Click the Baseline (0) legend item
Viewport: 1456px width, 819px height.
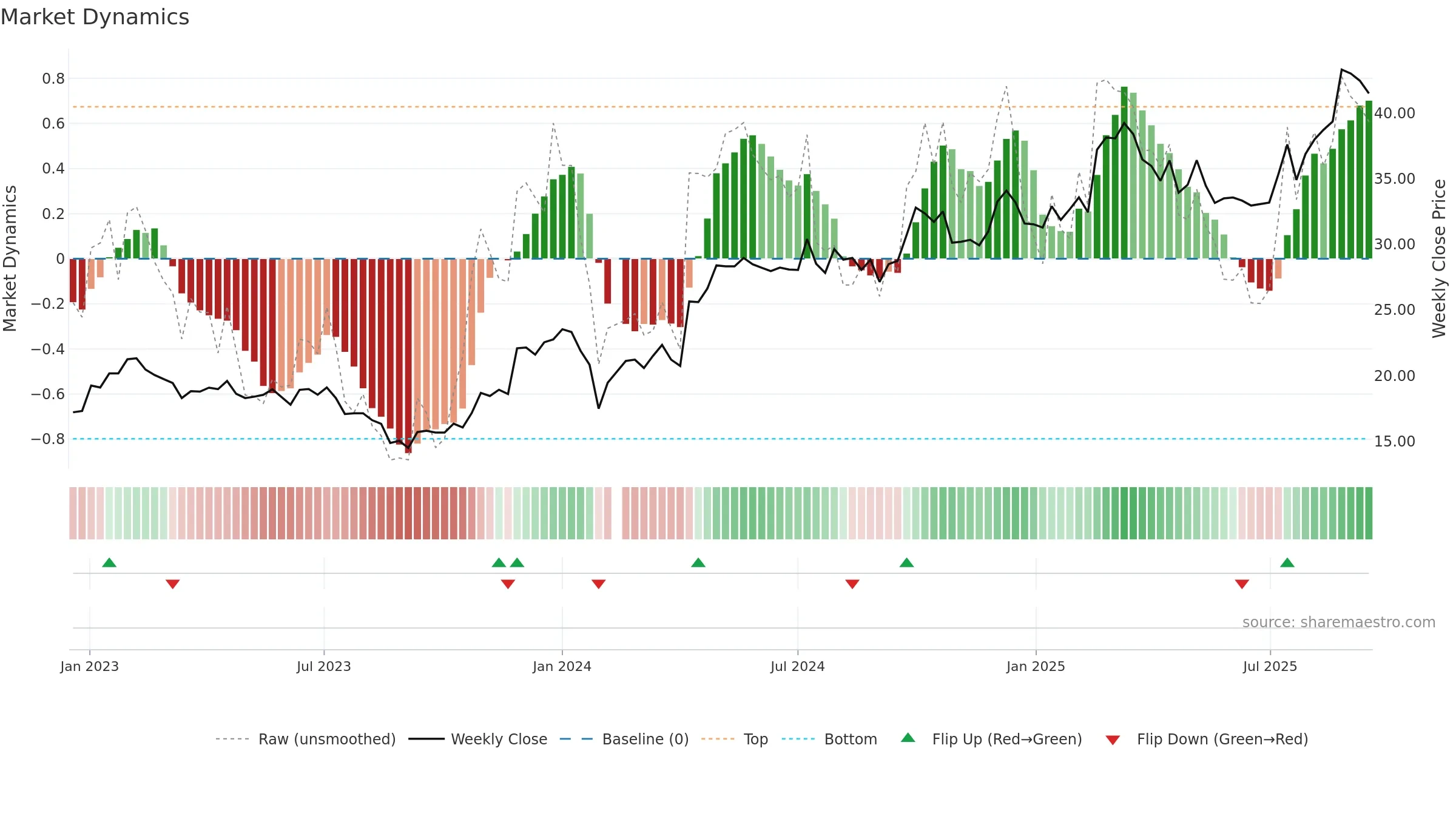tap(624, 739)
